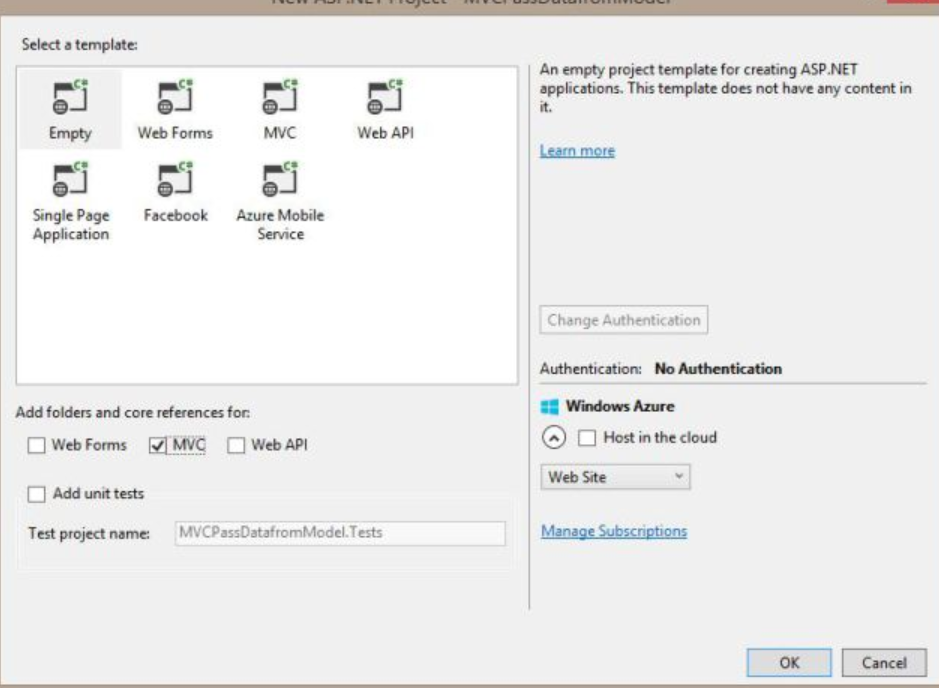Uncheck the MVC references checkbox
939x688 pixels.
pyautogui.click(x=157, y=445)
